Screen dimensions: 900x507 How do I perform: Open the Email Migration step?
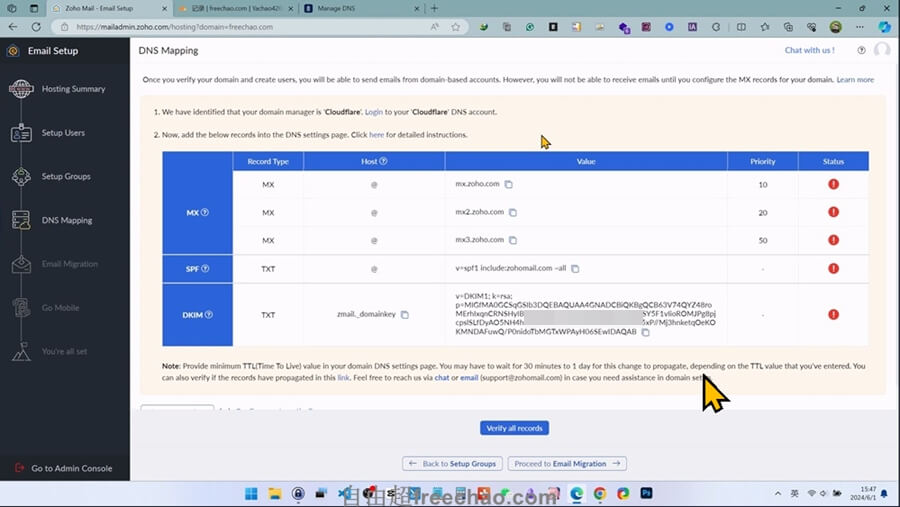pyautogui.click(x=69, y=264)
